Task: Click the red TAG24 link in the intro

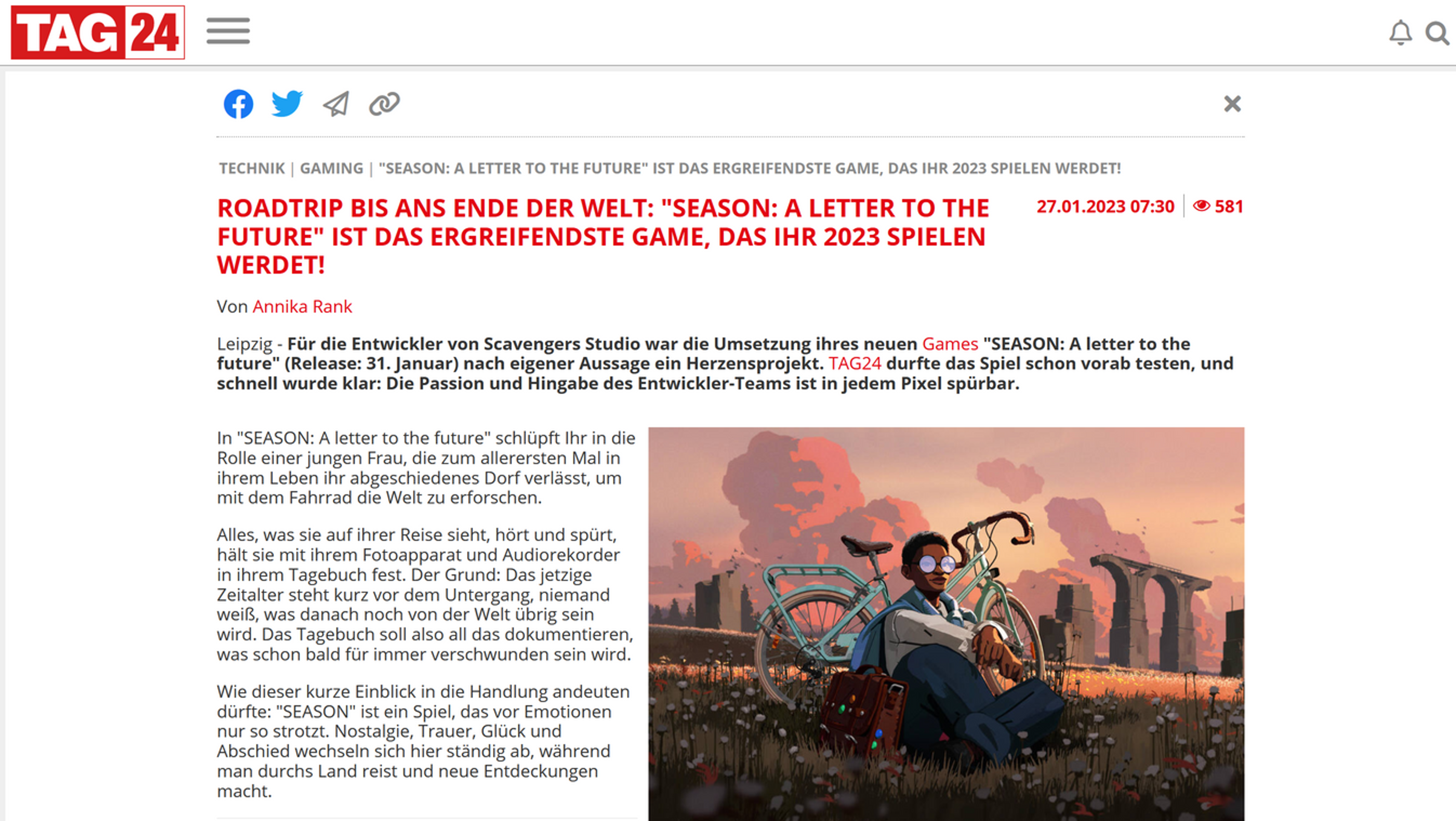Action: click(855, 363)
